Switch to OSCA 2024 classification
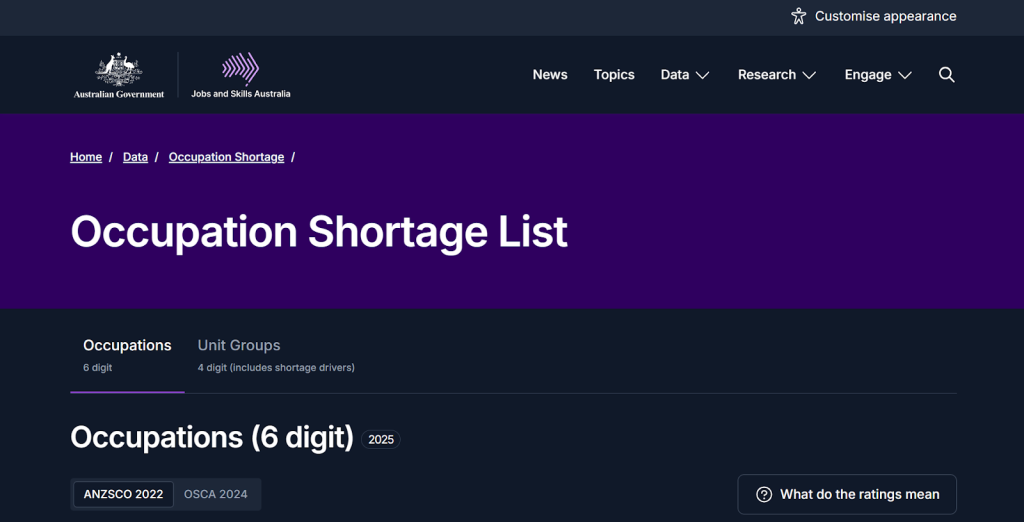Image resolution: width=1024 pixels, height=522 pixels. [x=215, y=494]
